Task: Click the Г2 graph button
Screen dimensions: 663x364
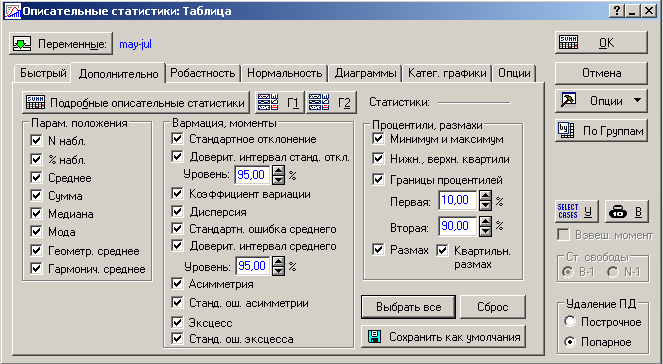Action: tap(331, 103)
